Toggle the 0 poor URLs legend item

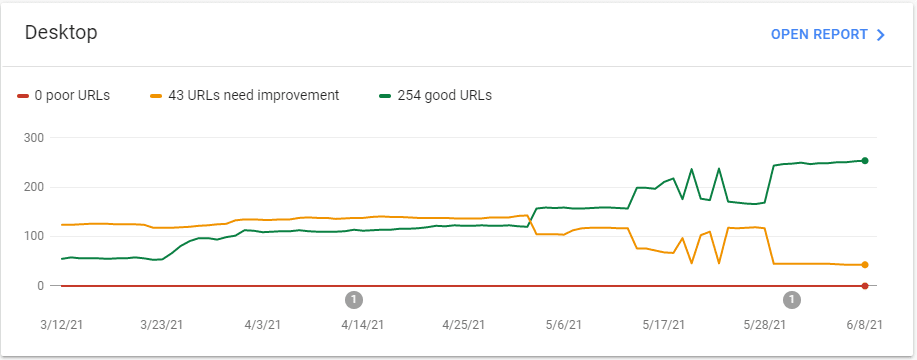pyautogui.click(x=63, y=95)
